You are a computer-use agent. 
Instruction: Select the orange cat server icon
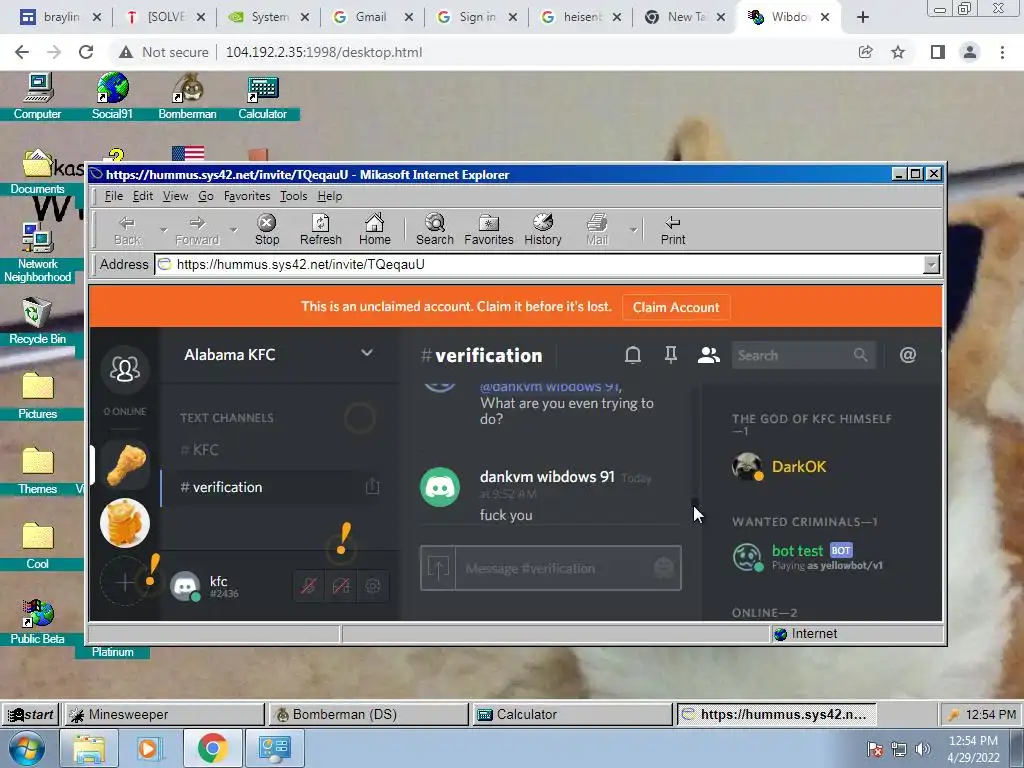125,522
